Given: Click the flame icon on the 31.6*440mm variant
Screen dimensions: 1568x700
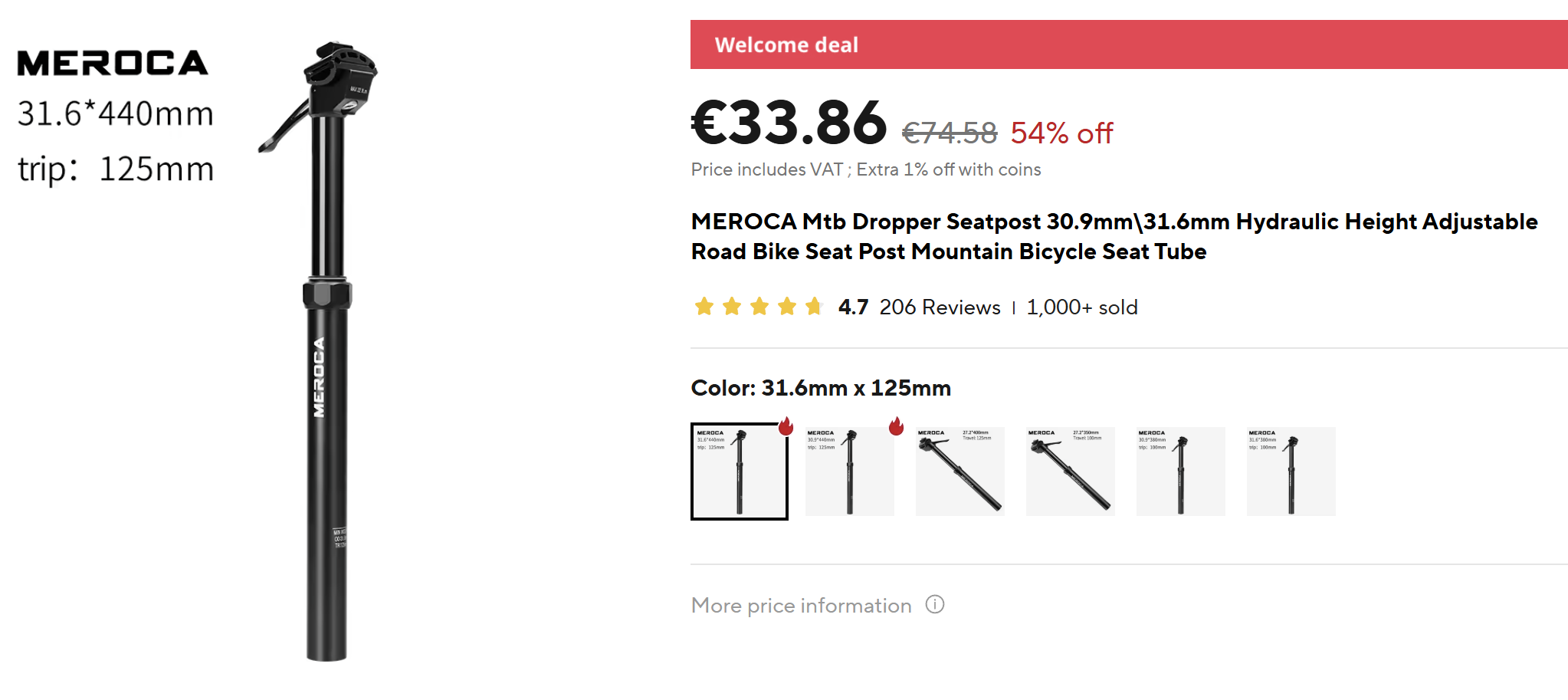Looking at the screenshot, I should tap(786, 426).
